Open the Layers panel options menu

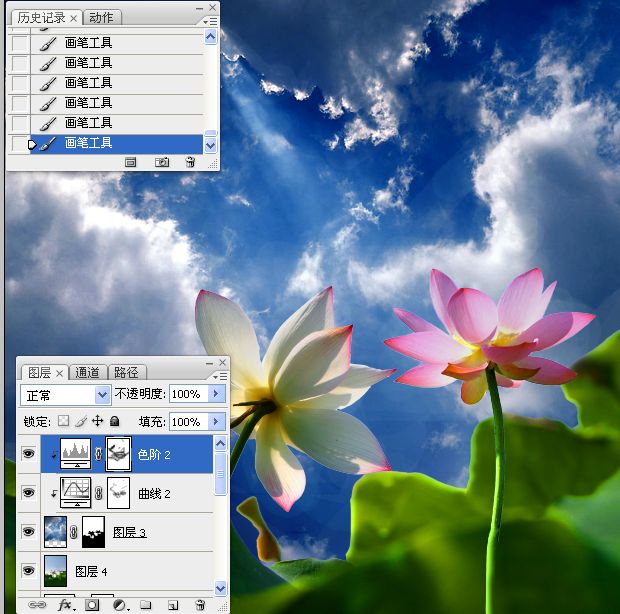click(220, 376)
